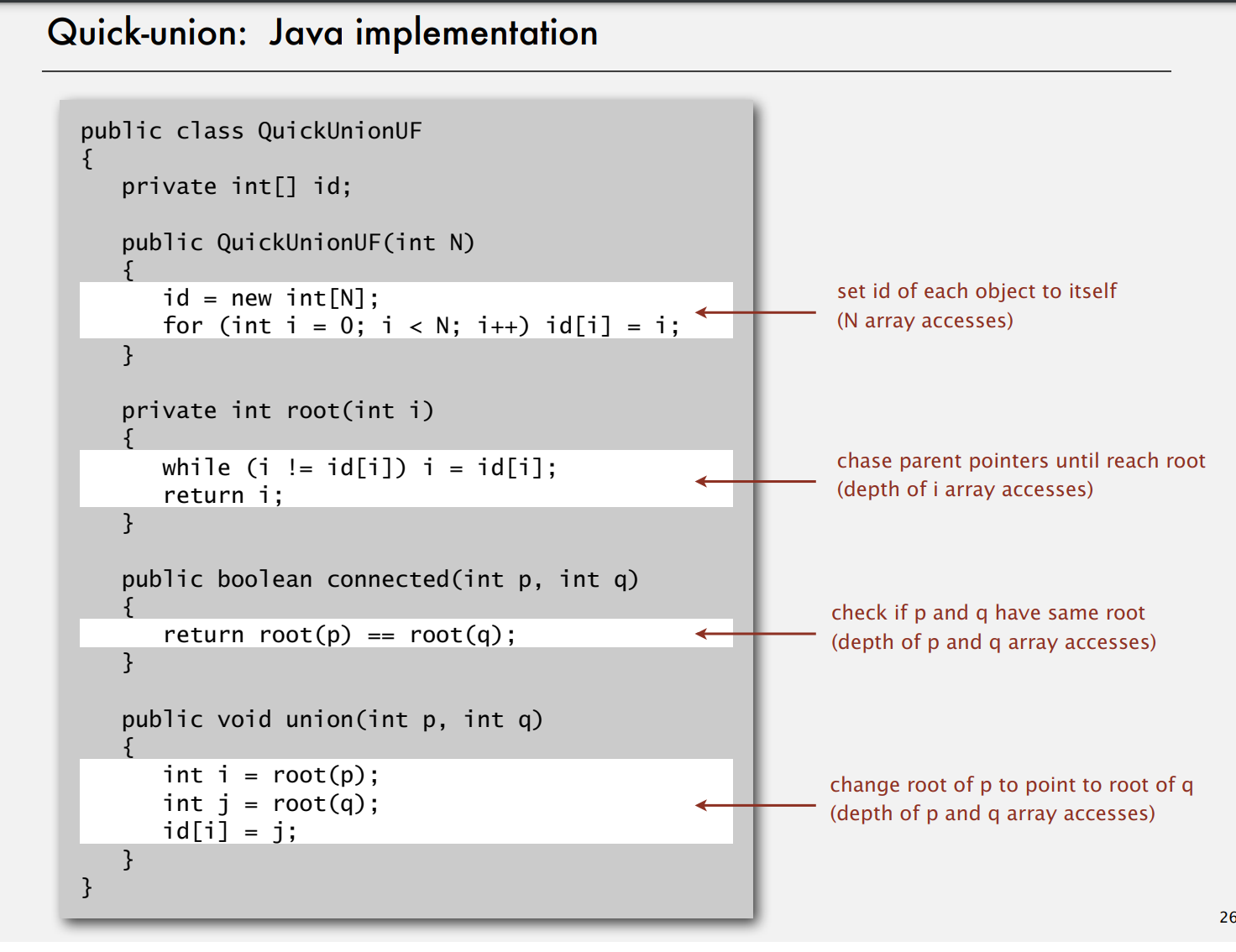
Task: Click the 'public boolean connected(int p, int q)' line
Action: pos(380,579)
